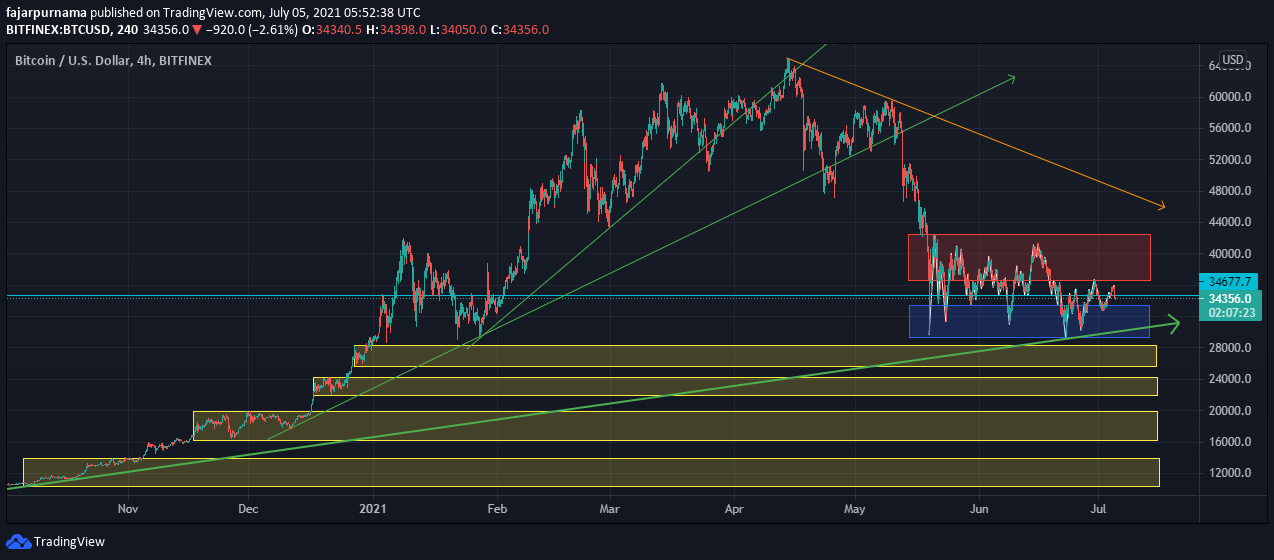This screenshot has height=560, width=1274.
Task: Click the 48000.0 price axis label
Action: 1230,191
